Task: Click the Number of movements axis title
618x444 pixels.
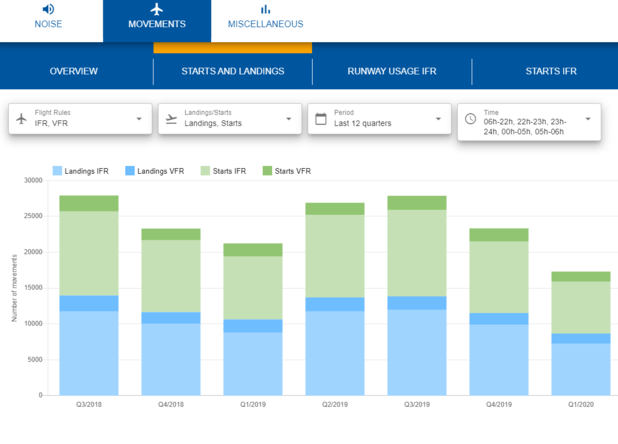Action: coord(15,288)
